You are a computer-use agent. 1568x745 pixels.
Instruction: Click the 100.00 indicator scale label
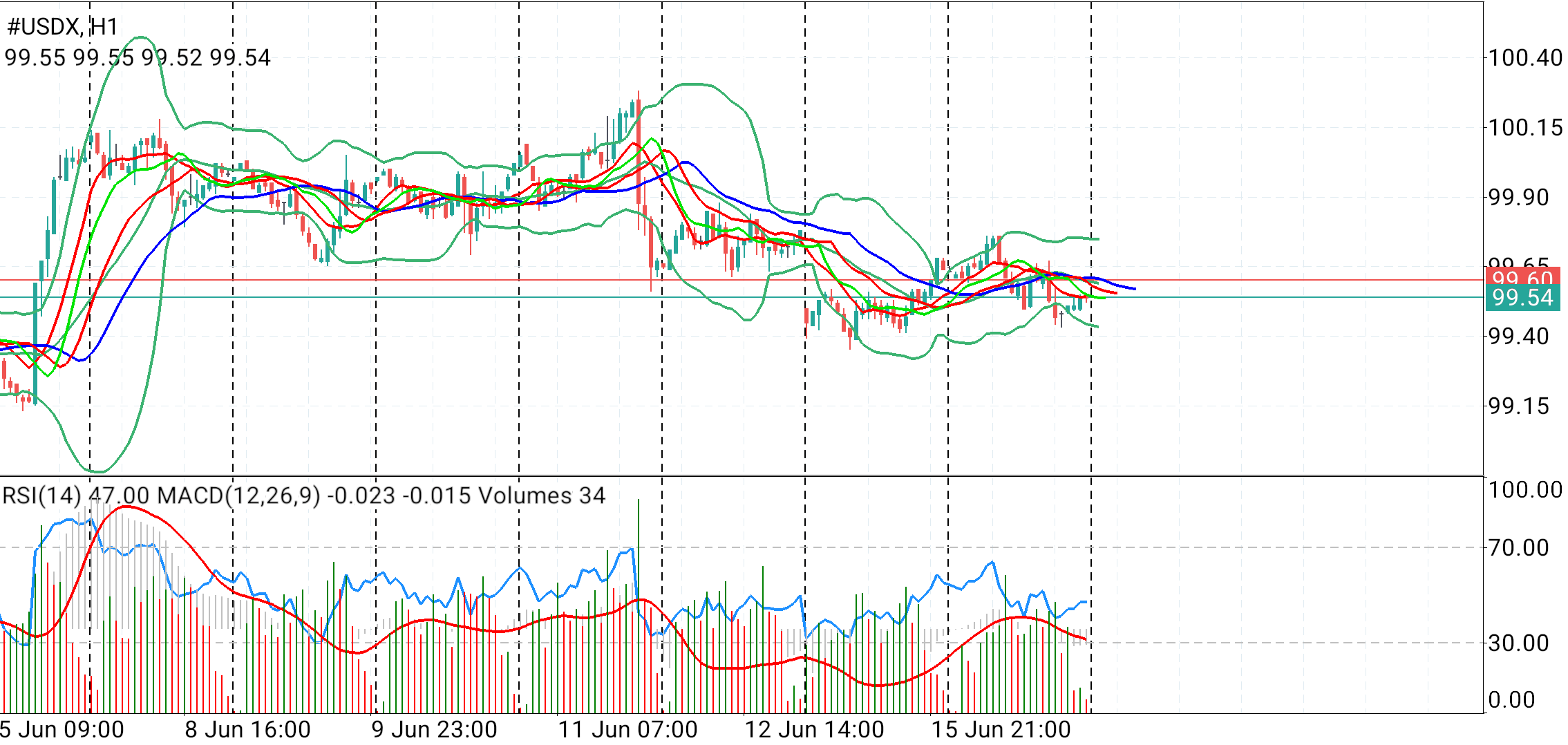(1525, 490)
